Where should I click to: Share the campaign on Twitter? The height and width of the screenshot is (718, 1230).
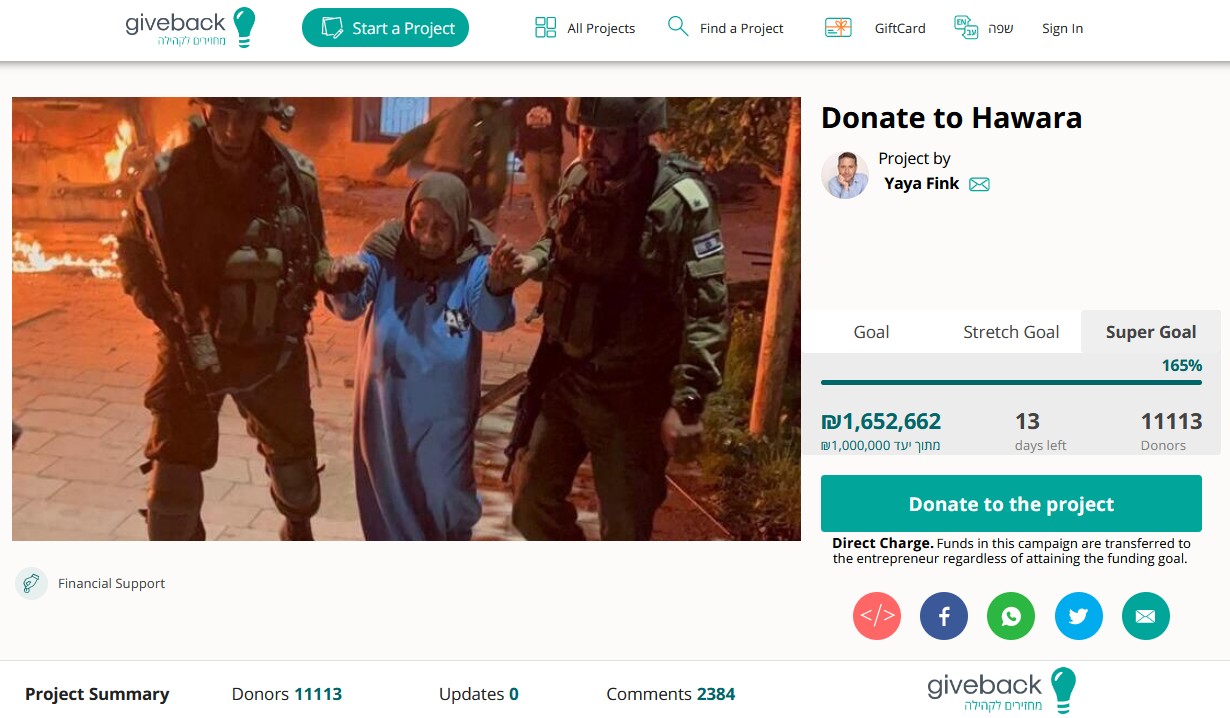(x=1079, y=616)
